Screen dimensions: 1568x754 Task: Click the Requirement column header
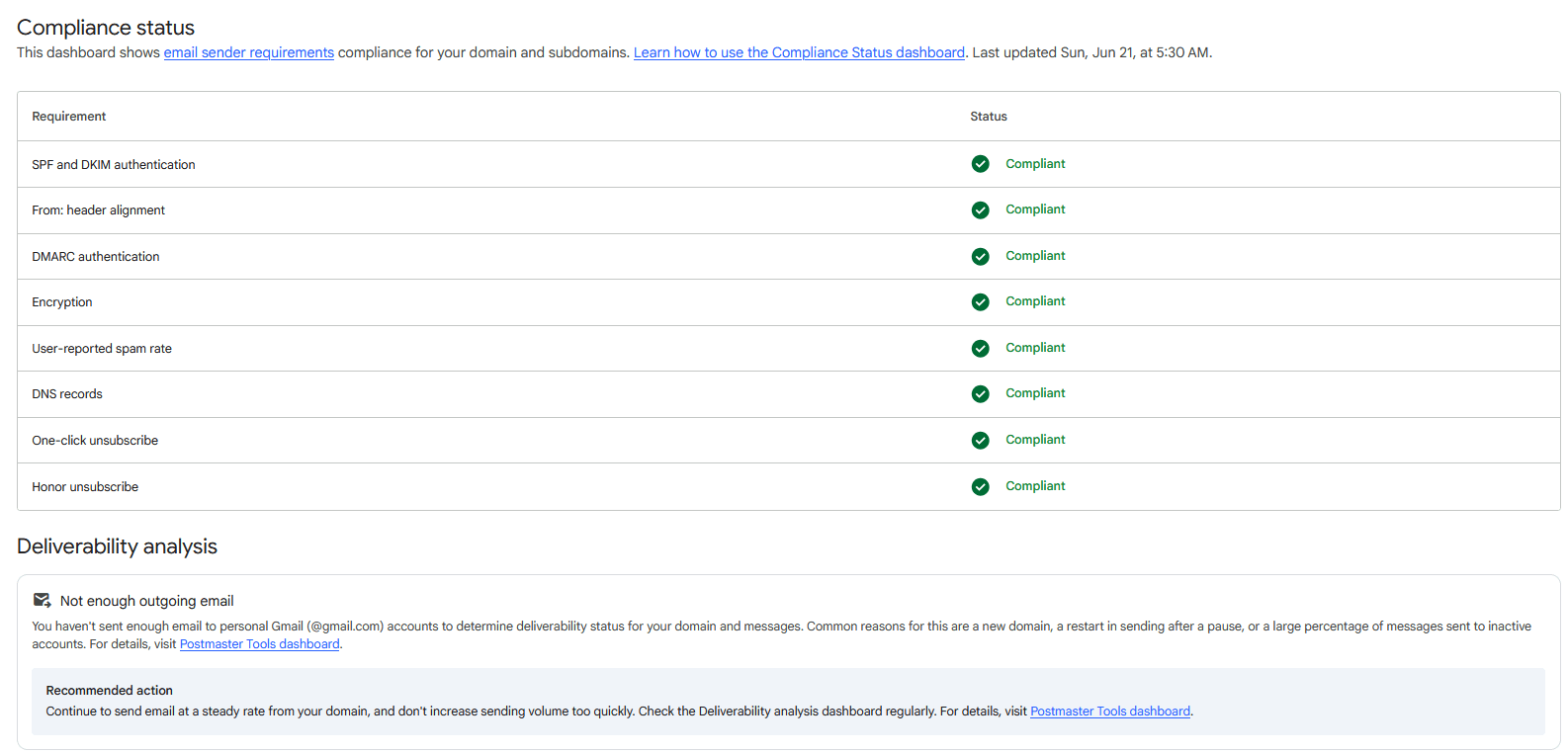[68, 117]
